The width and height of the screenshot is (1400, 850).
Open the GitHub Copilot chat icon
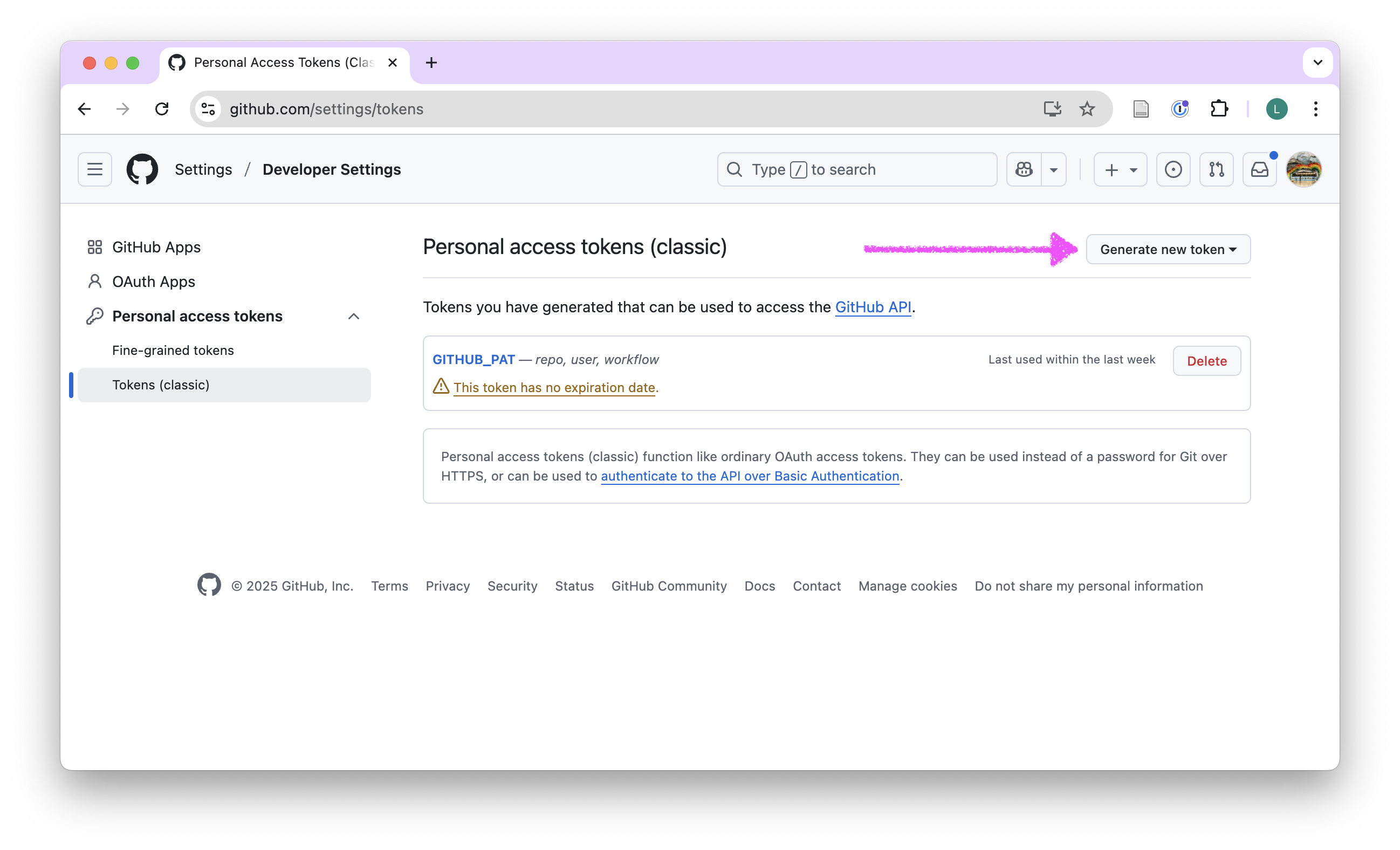1024,169
